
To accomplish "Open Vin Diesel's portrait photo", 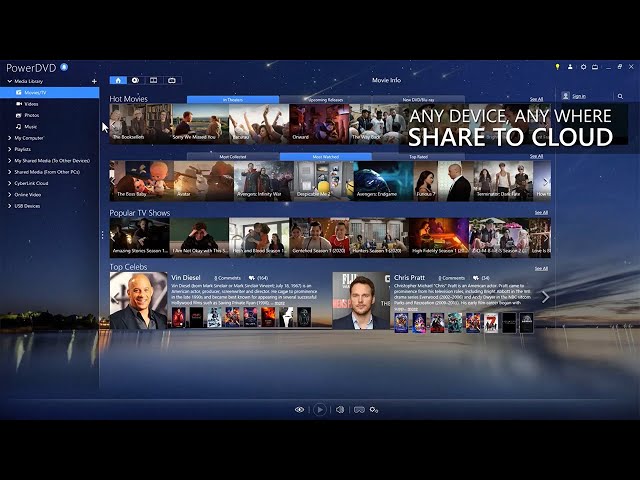I will [138, 300].
